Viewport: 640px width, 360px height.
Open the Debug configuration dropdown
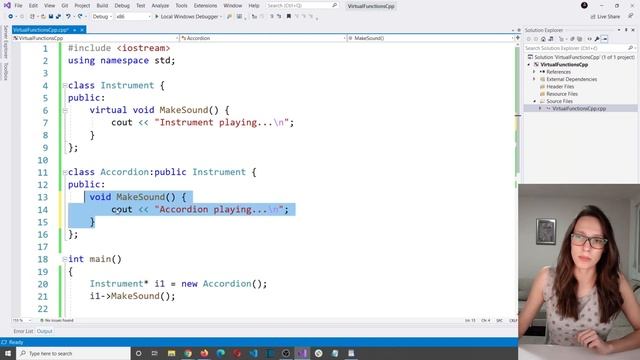click(102, 17)
